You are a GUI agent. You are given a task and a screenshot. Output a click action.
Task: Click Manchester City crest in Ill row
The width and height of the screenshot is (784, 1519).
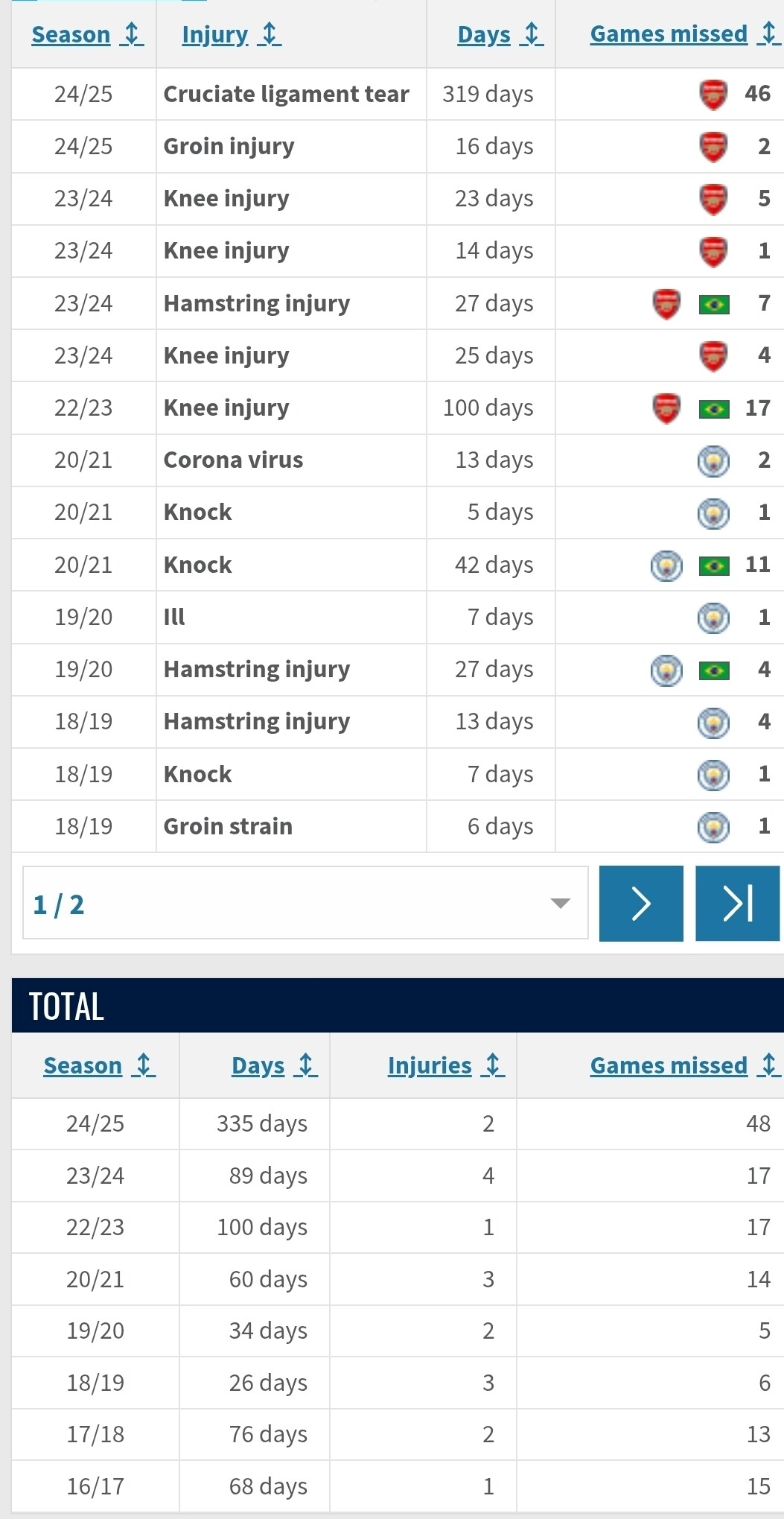coord(713,618)
